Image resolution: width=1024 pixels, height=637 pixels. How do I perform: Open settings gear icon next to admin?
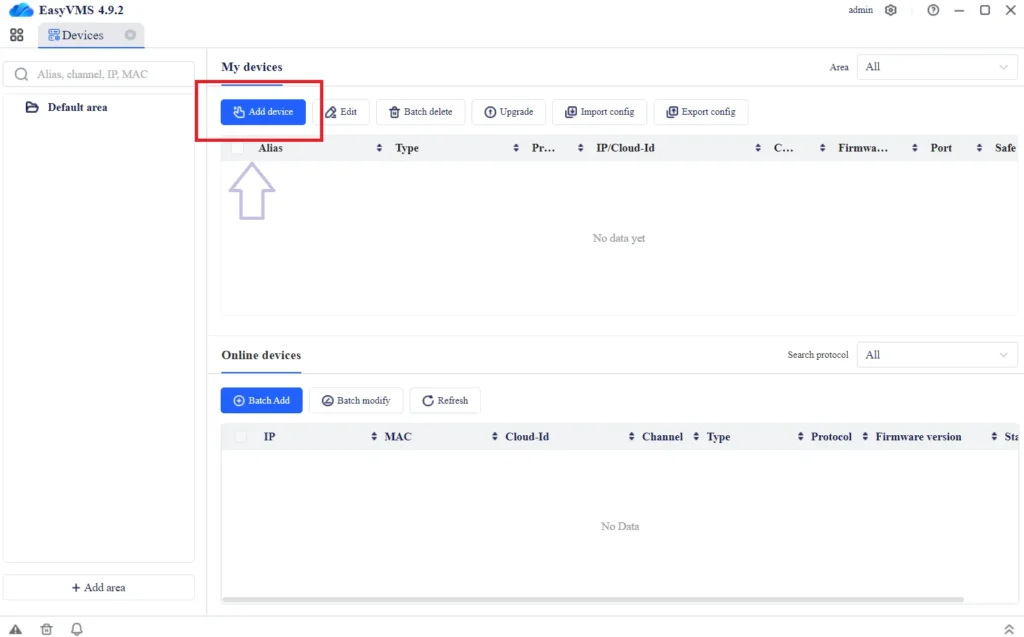[891, 10]
